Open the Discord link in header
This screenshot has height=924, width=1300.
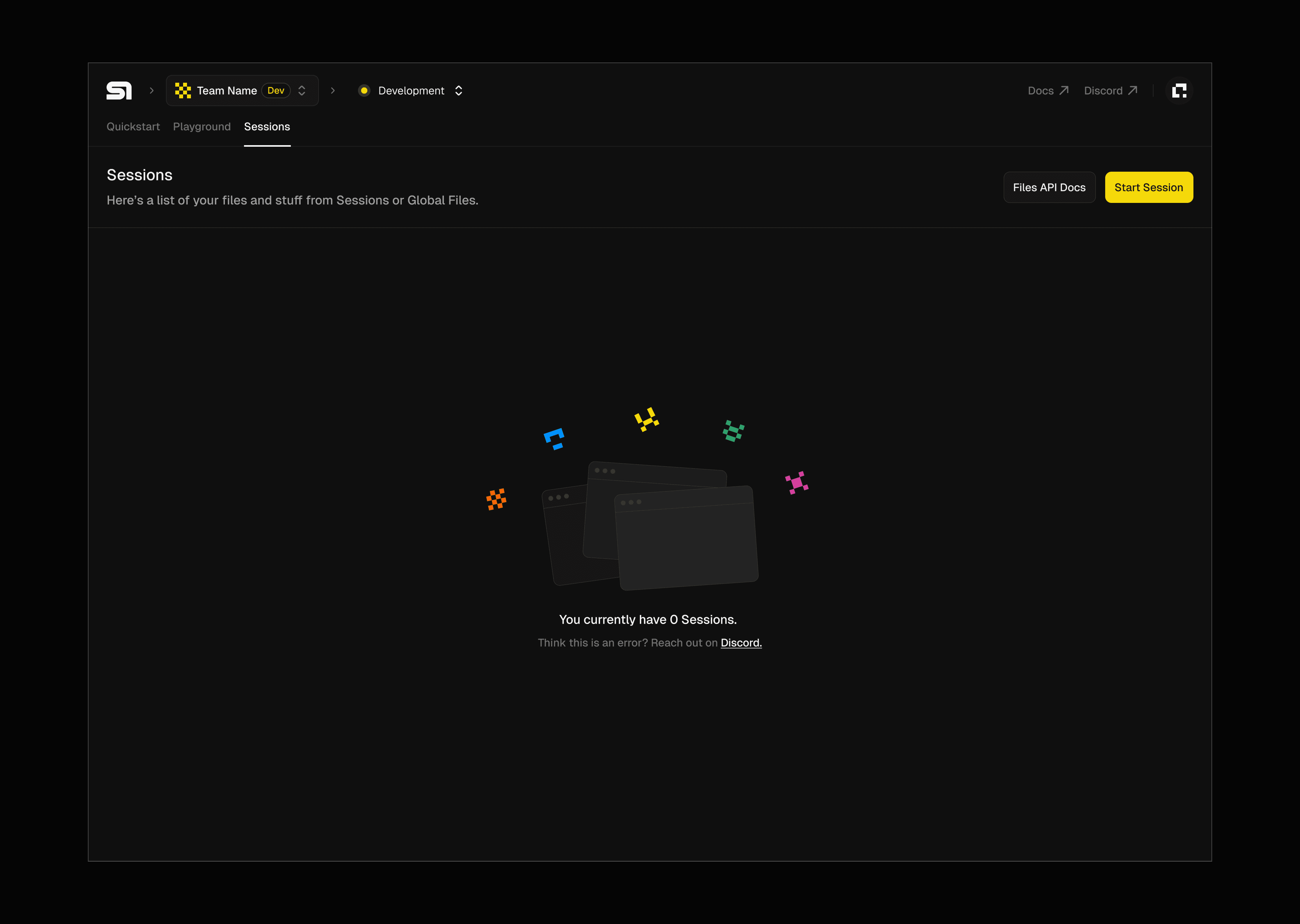coord(1110,91)
